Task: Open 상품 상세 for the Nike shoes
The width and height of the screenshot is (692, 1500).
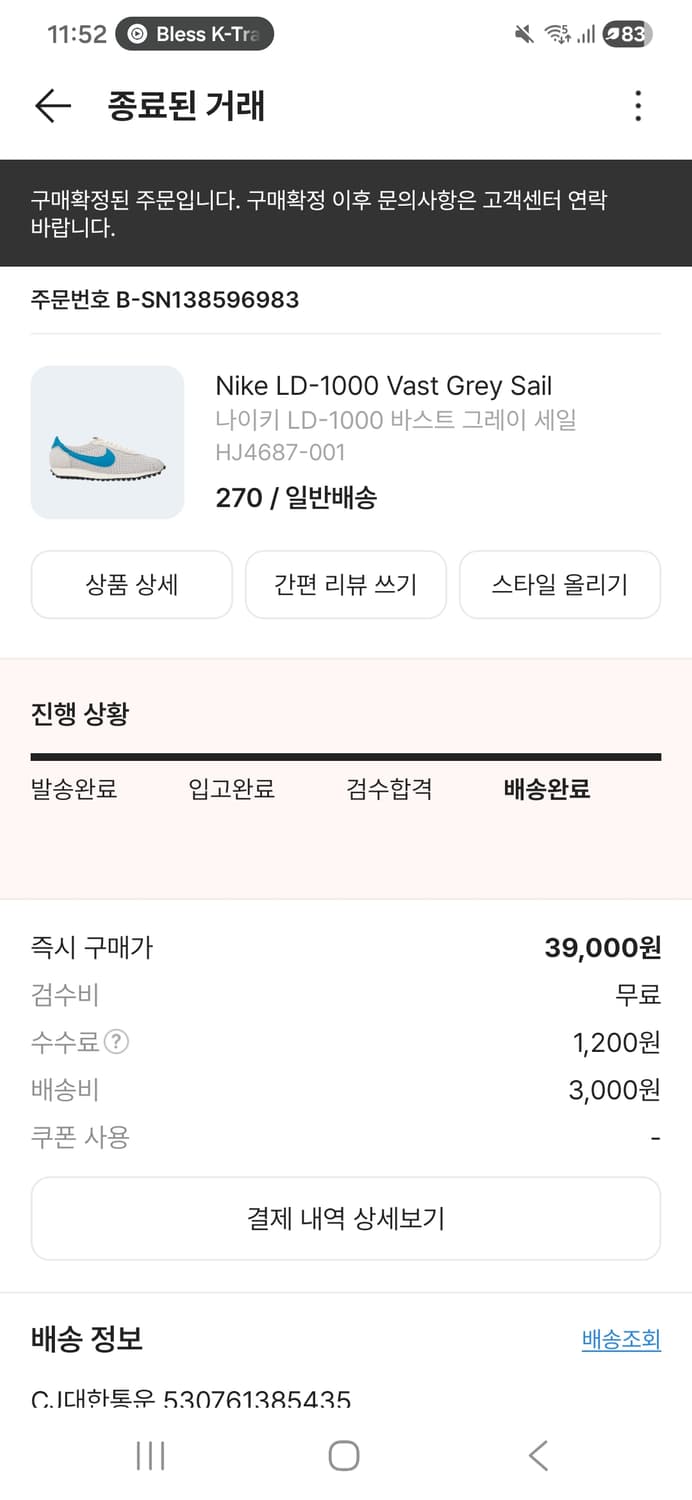Action: (x=131, y=585)
